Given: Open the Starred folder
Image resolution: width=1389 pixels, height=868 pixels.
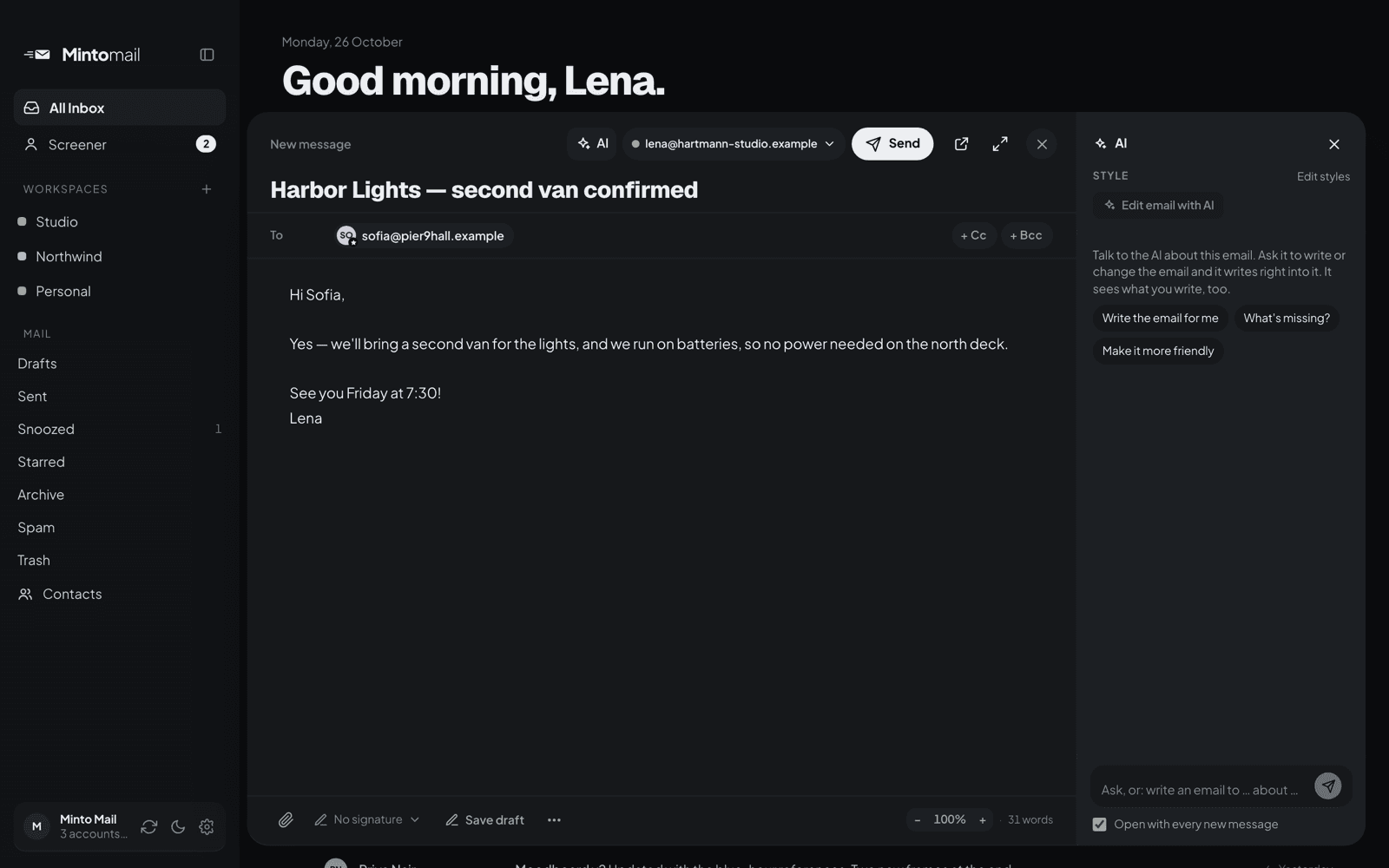Looking at the screenshot, I should tap(120, 463).
